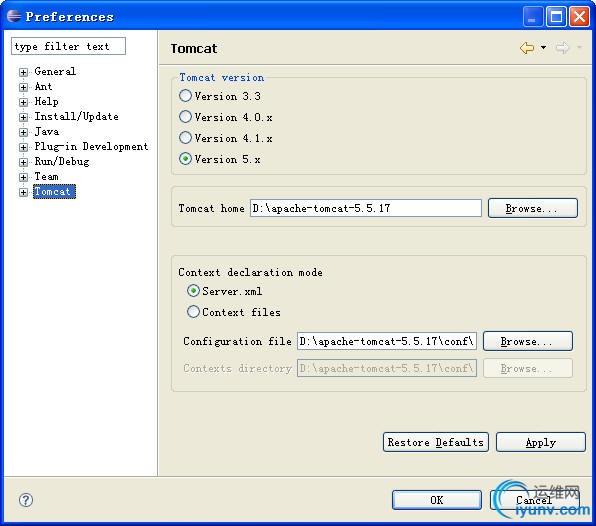
Task: Click Restore Defaults button
Action: [x=436, y=442]
